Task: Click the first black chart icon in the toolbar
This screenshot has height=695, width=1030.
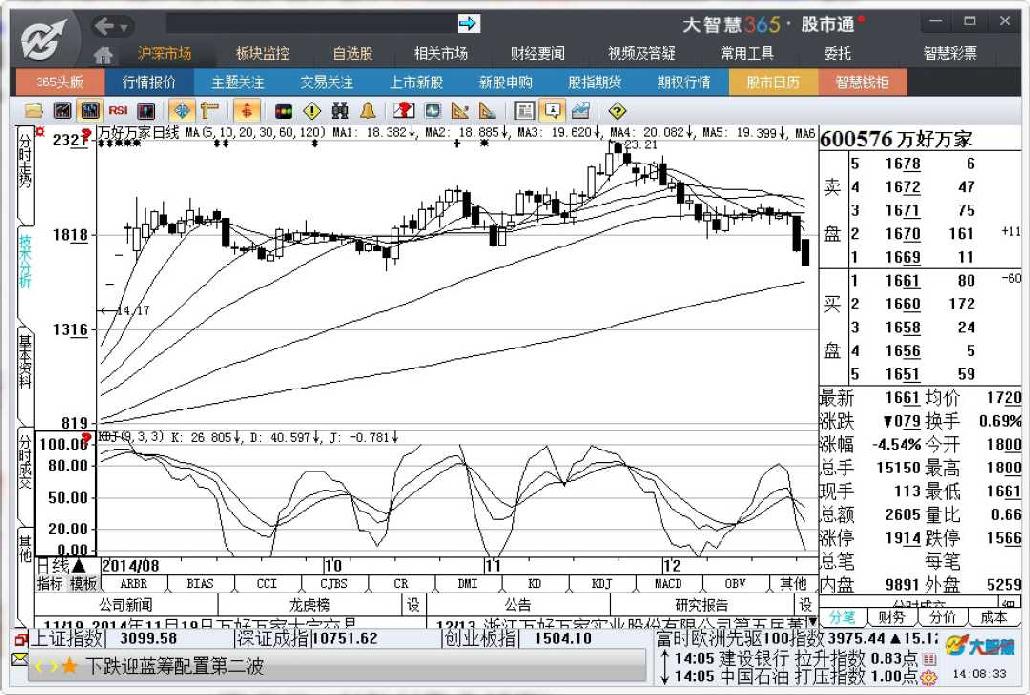Action: [x=62, y=110]
